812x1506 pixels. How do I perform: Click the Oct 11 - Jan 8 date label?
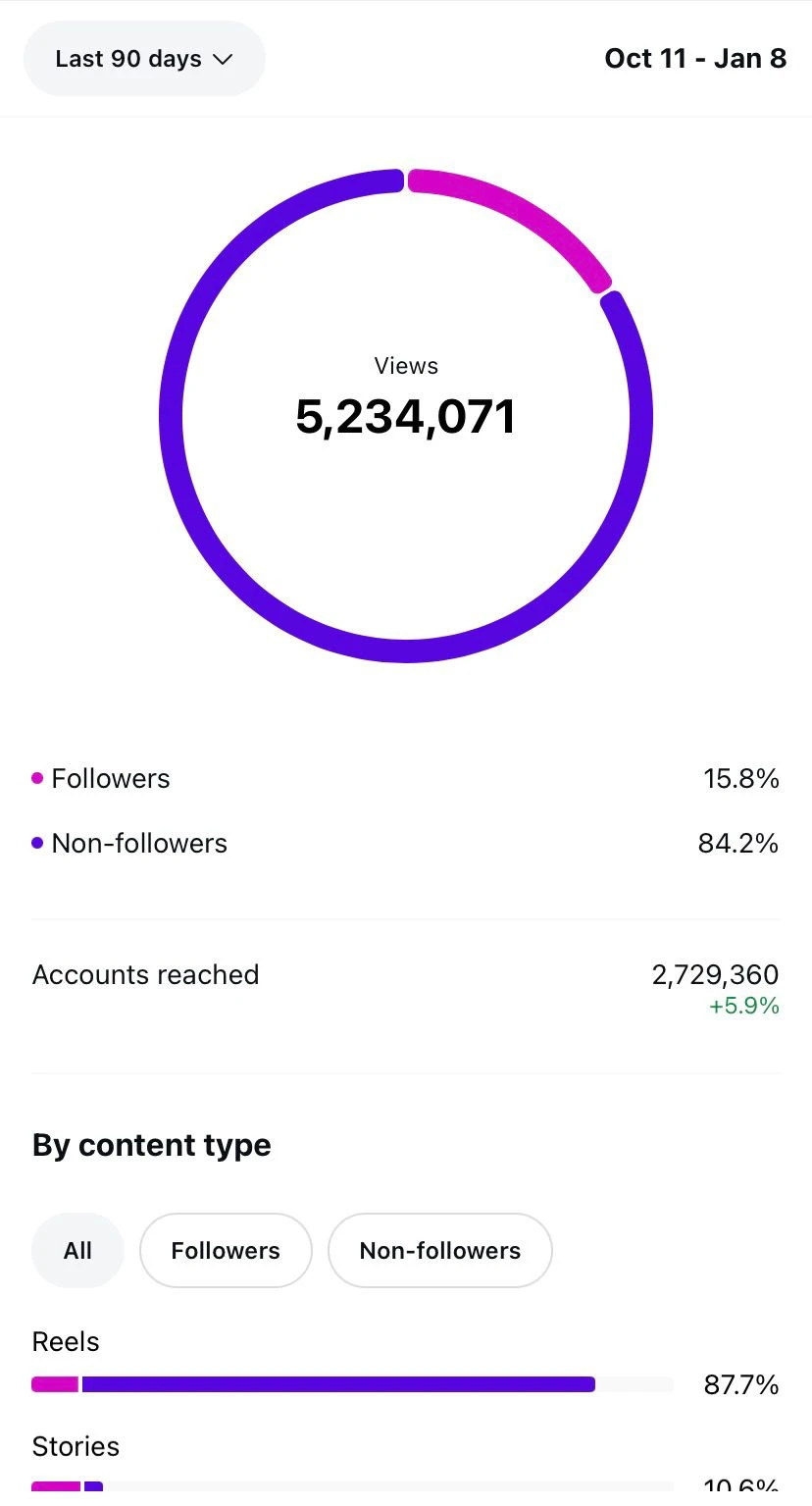pyautogui.click(x=695, y=58)
